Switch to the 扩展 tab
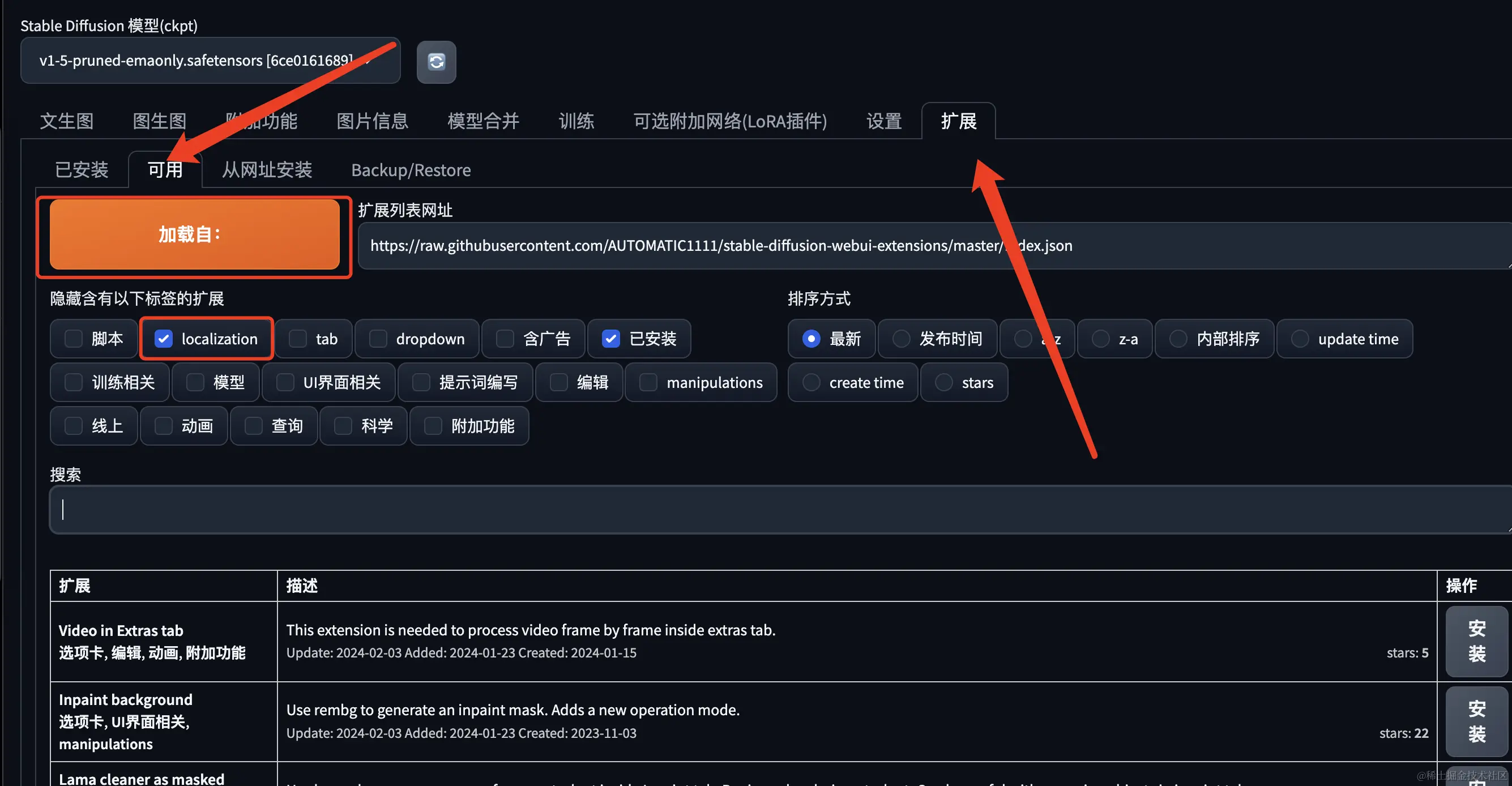Screen dimensions: 1512x786 [958, 121]
